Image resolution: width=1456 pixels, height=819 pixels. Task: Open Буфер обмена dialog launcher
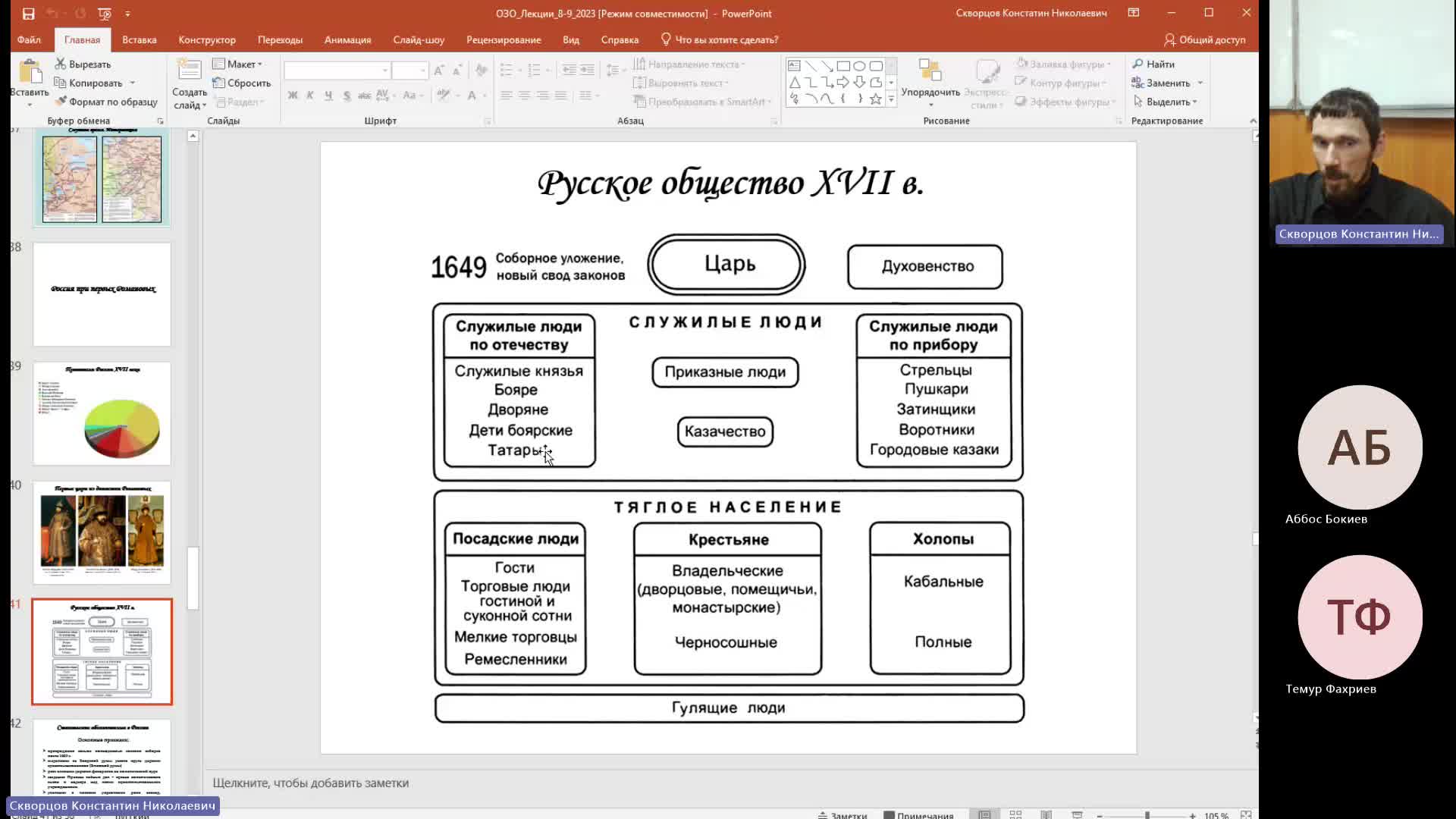click(160, 121)
